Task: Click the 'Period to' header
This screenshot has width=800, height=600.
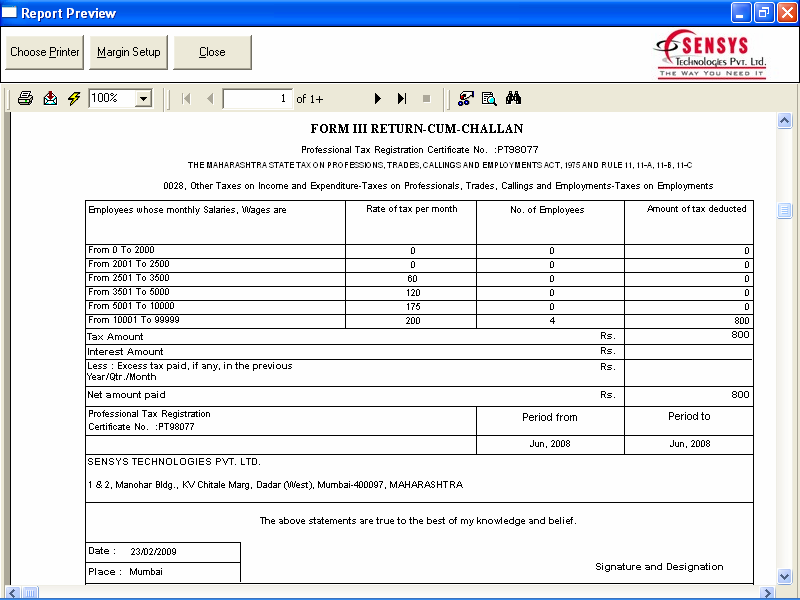Action: 689,416
